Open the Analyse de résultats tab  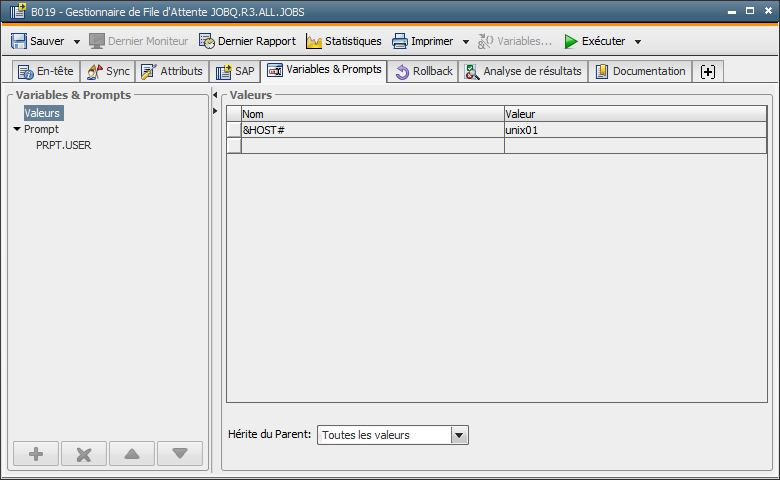pos(523,72)
